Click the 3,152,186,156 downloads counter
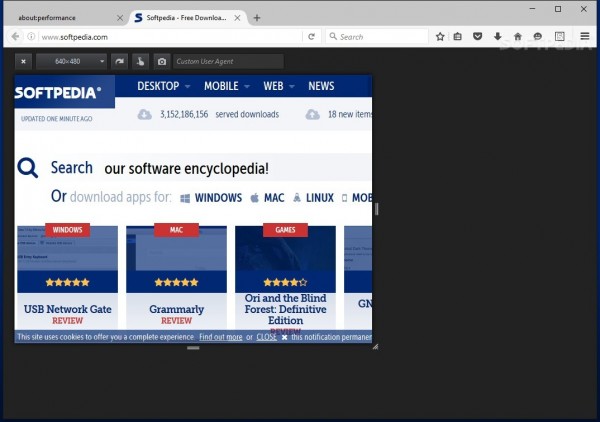Image resolution: width=600 pixels, height=422 pixels. (x=184, y=114)
